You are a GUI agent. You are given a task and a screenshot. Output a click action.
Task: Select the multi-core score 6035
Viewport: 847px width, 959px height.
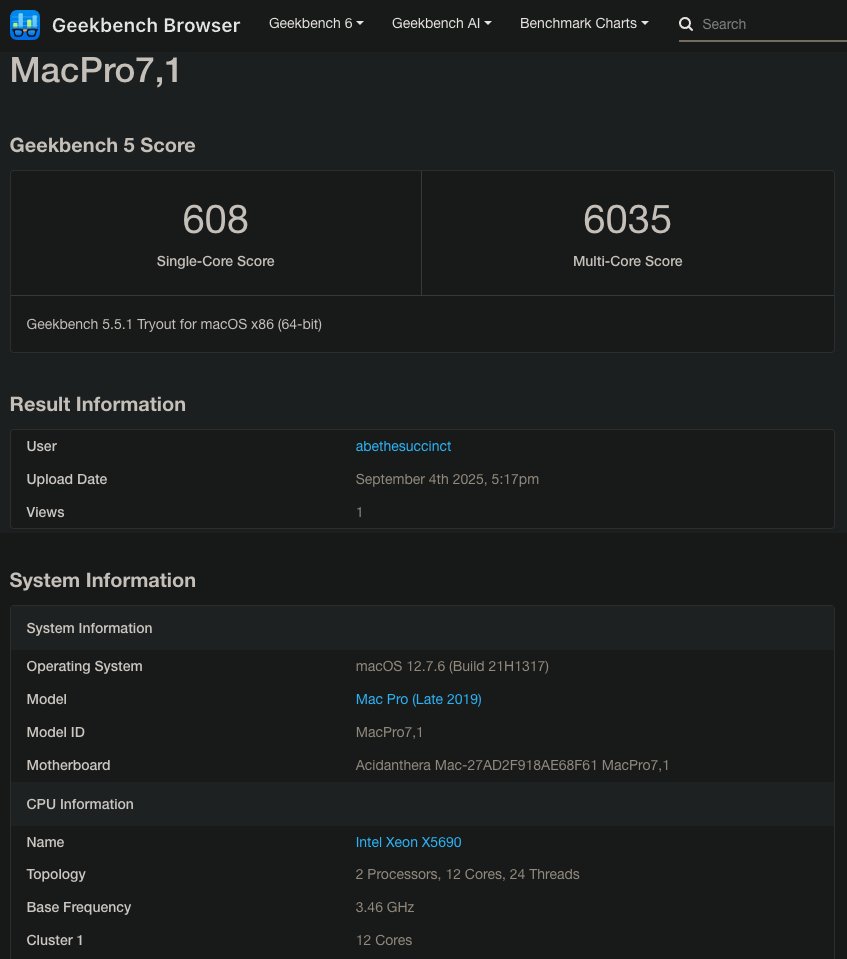click(x=627, y=219)
